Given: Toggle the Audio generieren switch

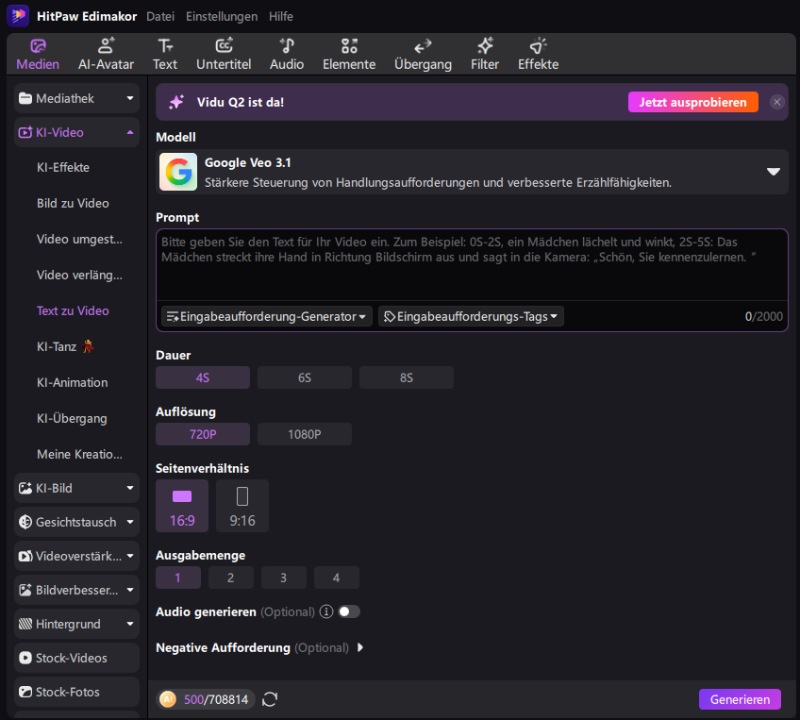Looking at the screenshot, I should pos(349,611).
